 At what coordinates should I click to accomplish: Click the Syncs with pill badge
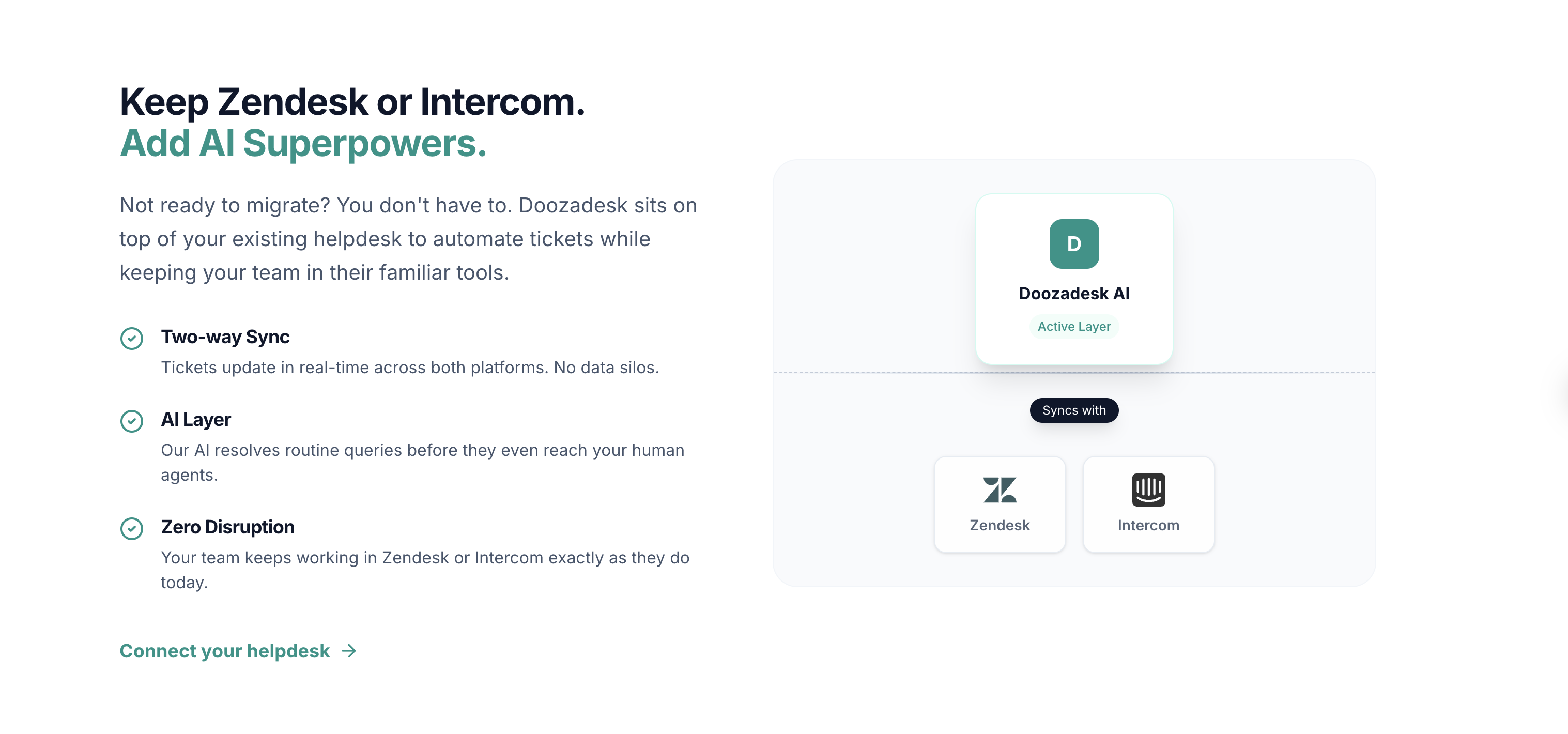click(1074, 410)
